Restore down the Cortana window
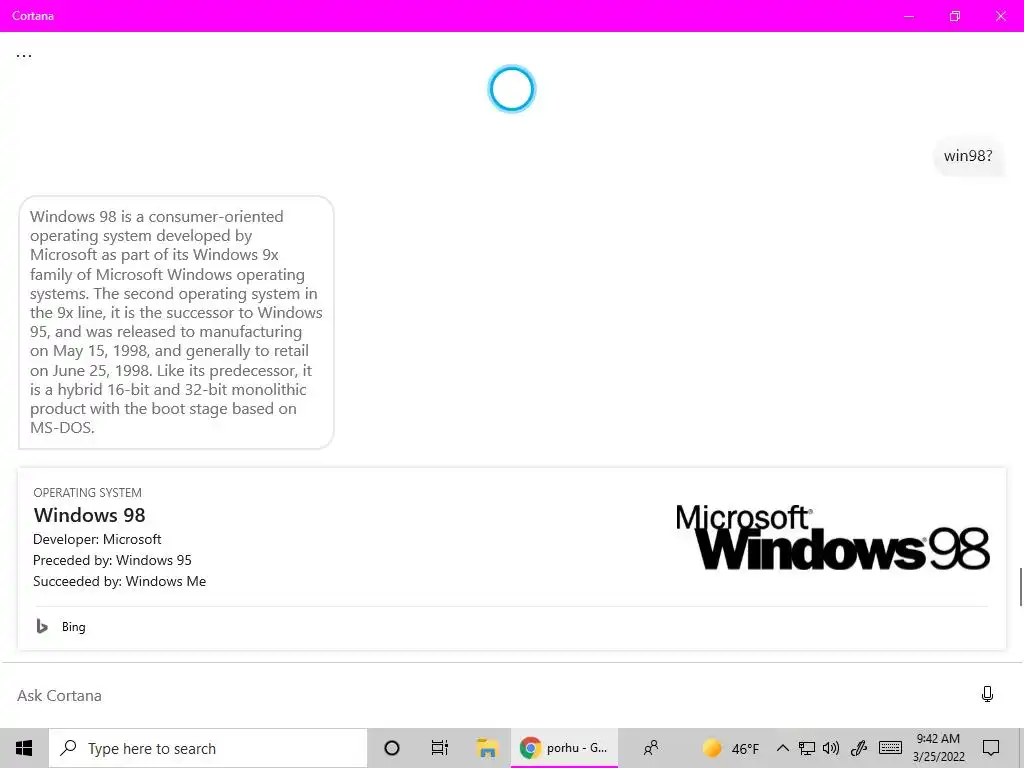The width and height of the screenshot is (1024, 768). click(955, 16)
